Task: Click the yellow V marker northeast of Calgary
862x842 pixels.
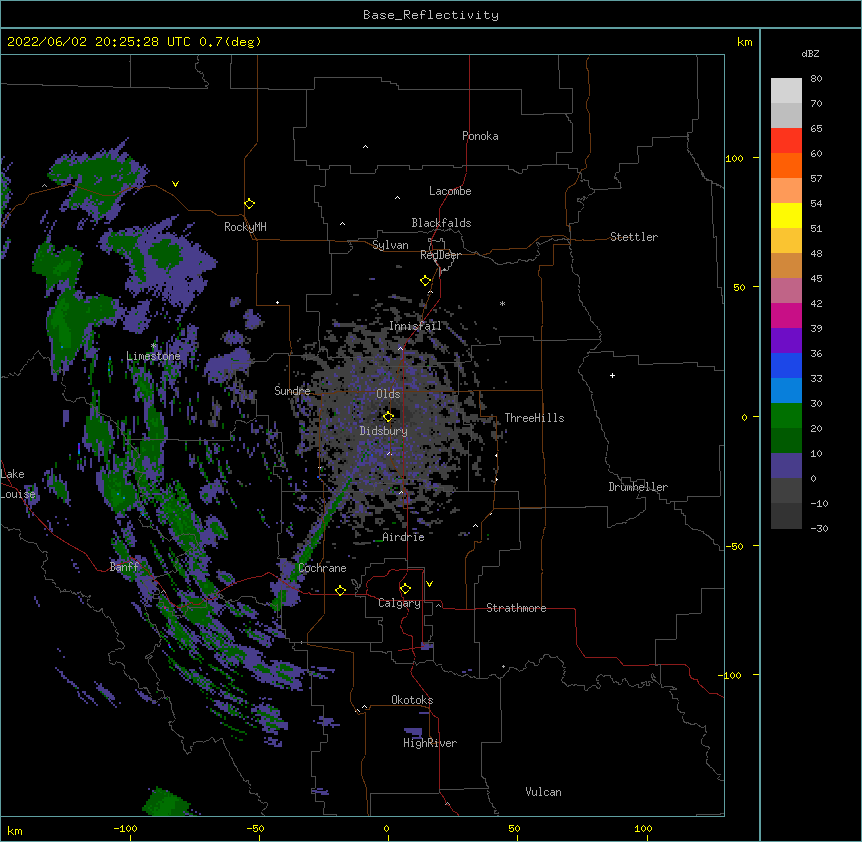Action: tap(429, 584)
